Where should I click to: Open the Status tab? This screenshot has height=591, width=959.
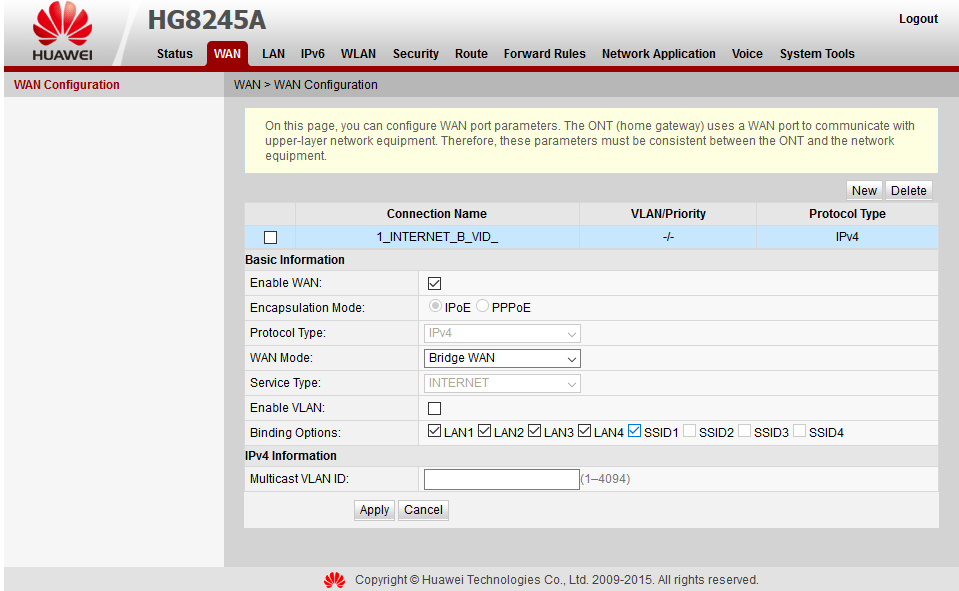pyautogui.click(x=174, y=54)
